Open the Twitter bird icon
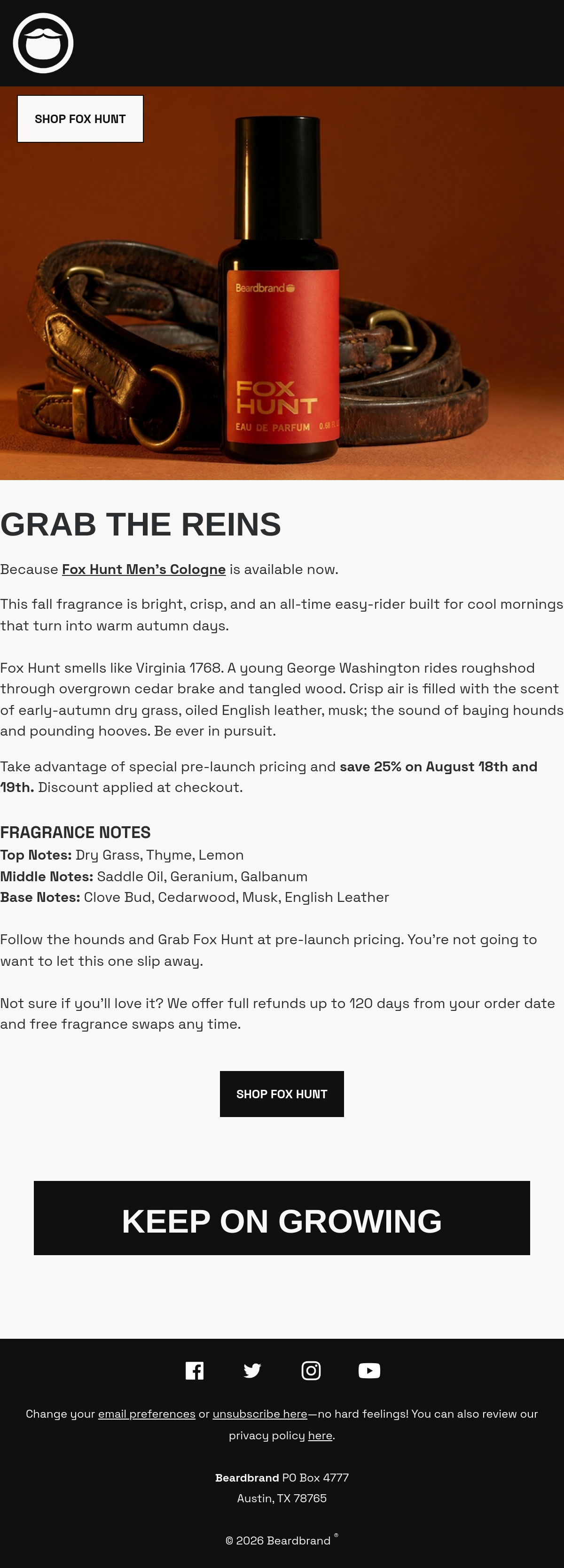The height and width of the screenshot is (1568, 564). click(x=252, y=1371)
